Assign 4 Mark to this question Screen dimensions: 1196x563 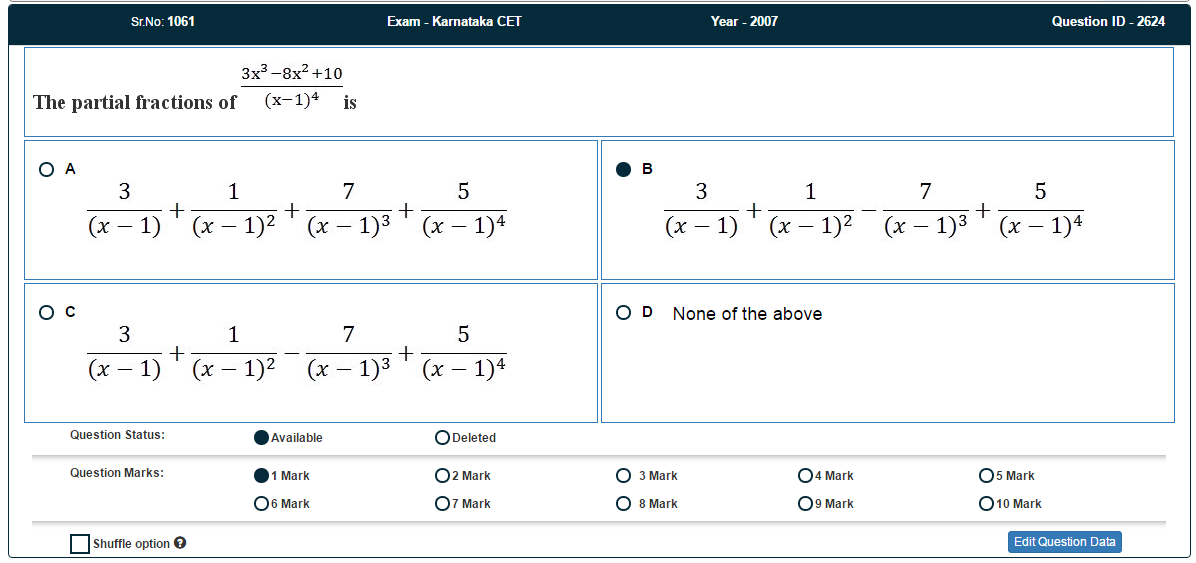805,476
